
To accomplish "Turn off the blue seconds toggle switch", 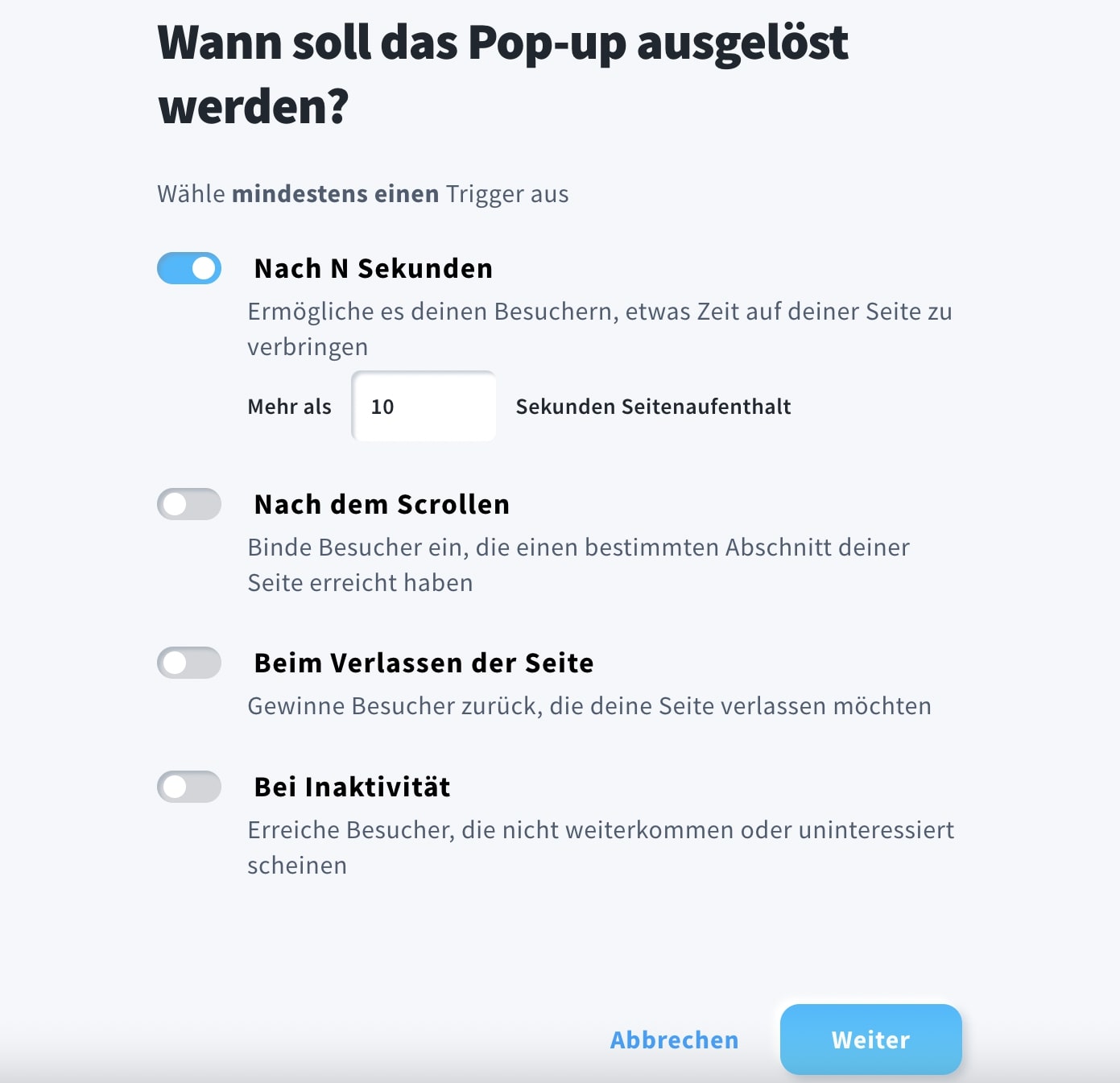I will pos(188,269).
